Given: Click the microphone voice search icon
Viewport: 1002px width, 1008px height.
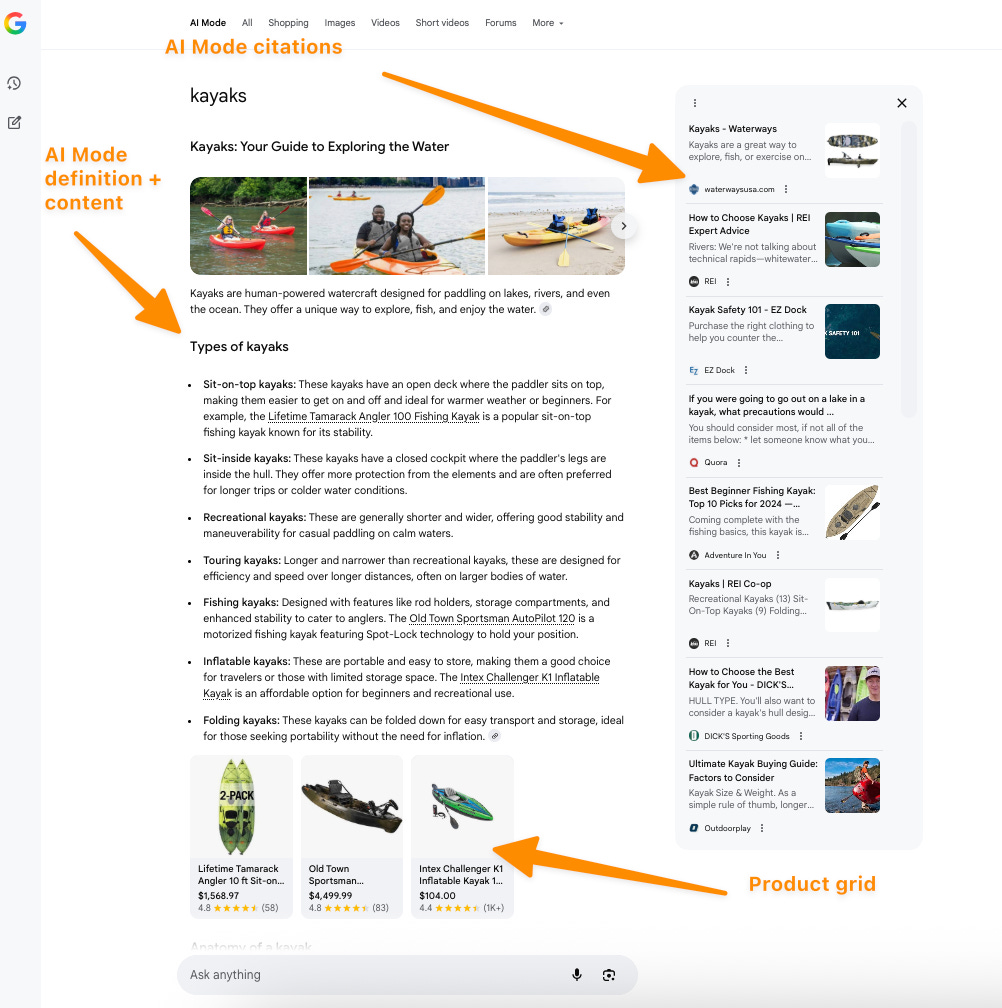Looking at the screenshot, I should tap(577, 975).
